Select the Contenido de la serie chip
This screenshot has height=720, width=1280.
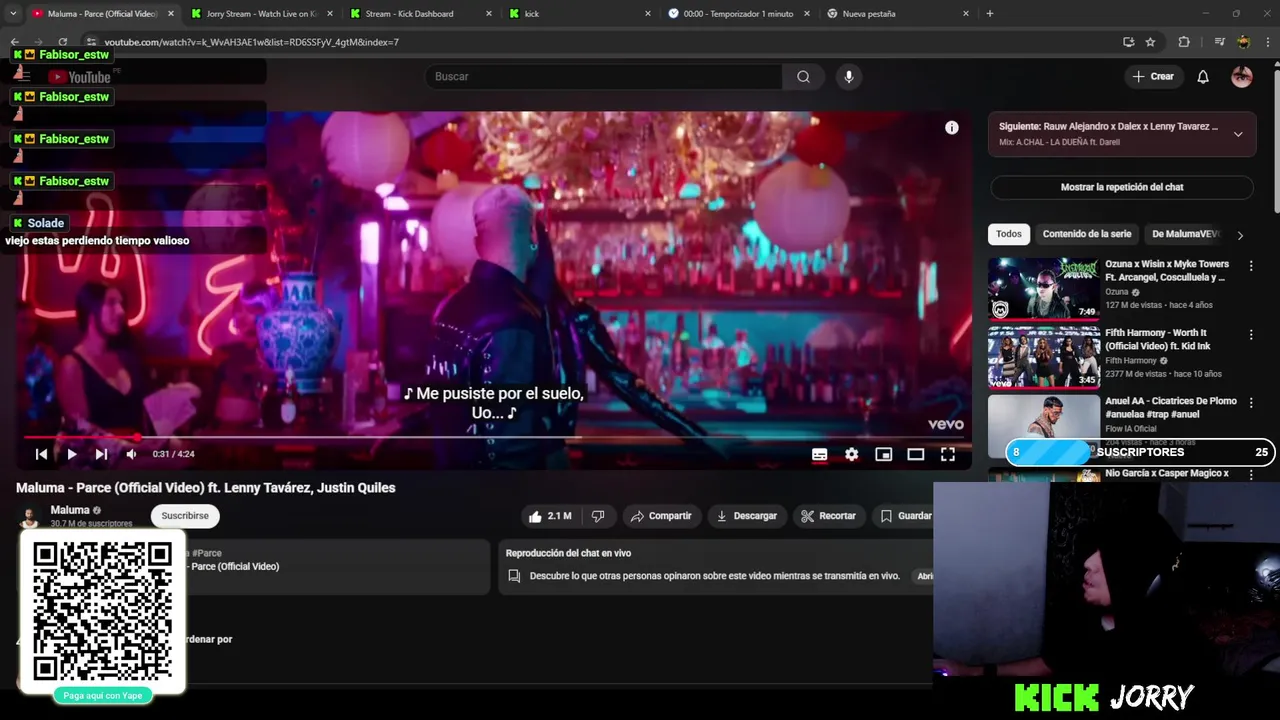click(x=1087, y=234)
